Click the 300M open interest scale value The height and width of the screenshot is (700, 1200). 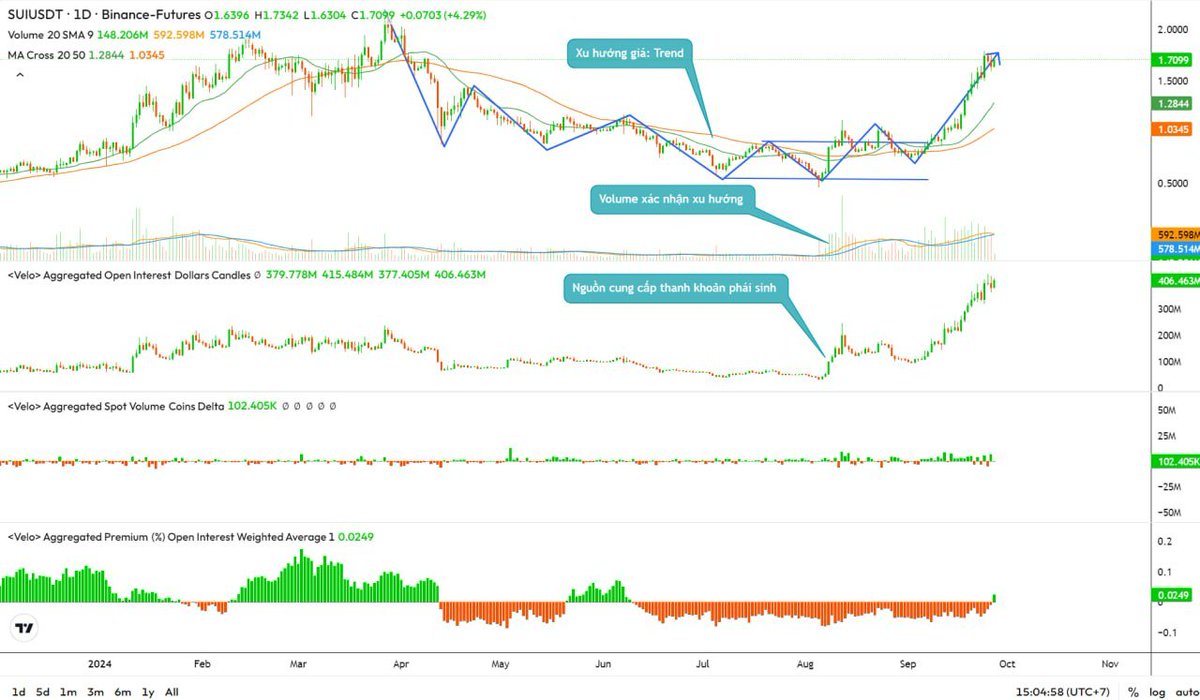click(1168, 310)
